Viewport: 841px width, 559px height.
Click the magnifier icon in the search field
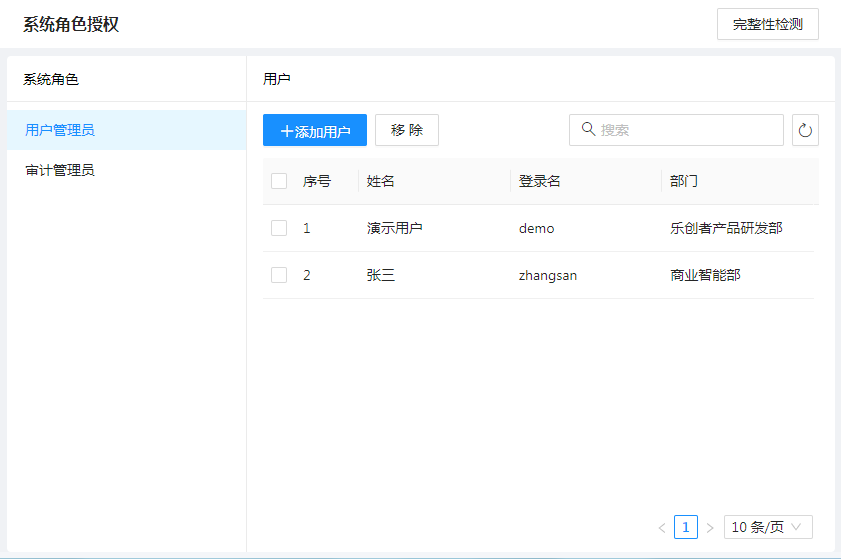(x=588, y=129)
